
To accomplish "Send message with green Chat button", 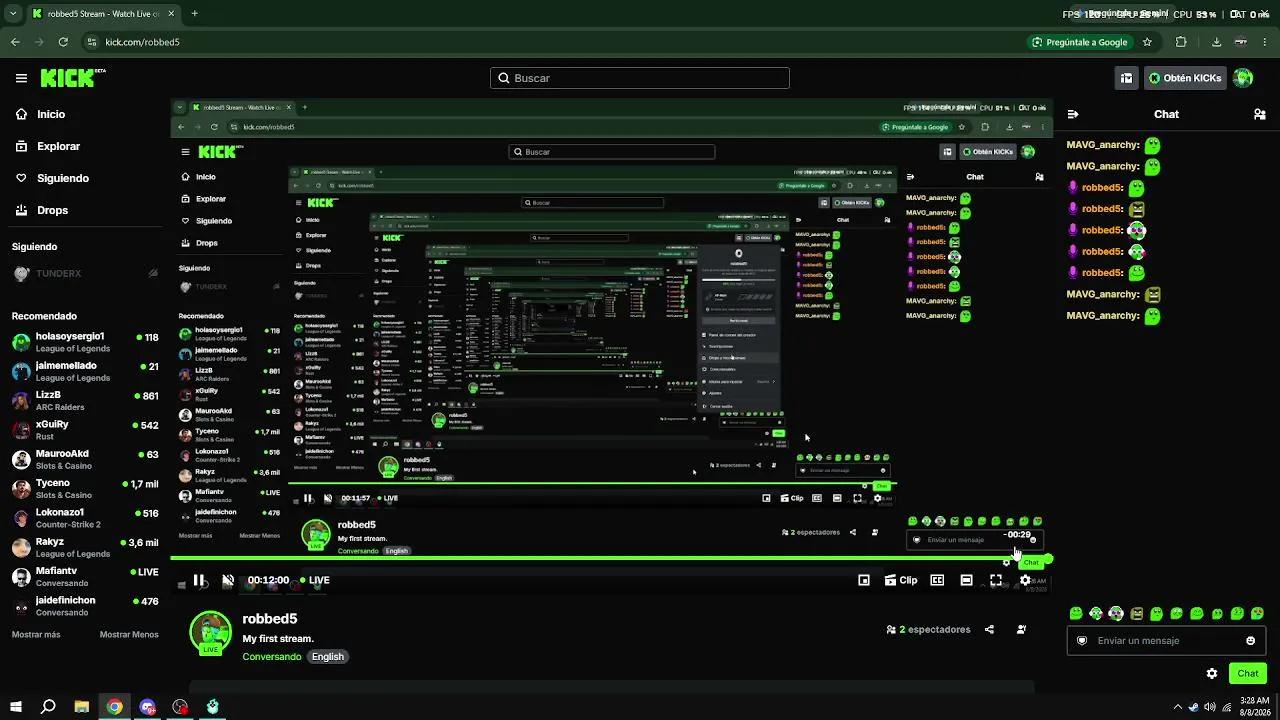I will [x=1247, y=674].
